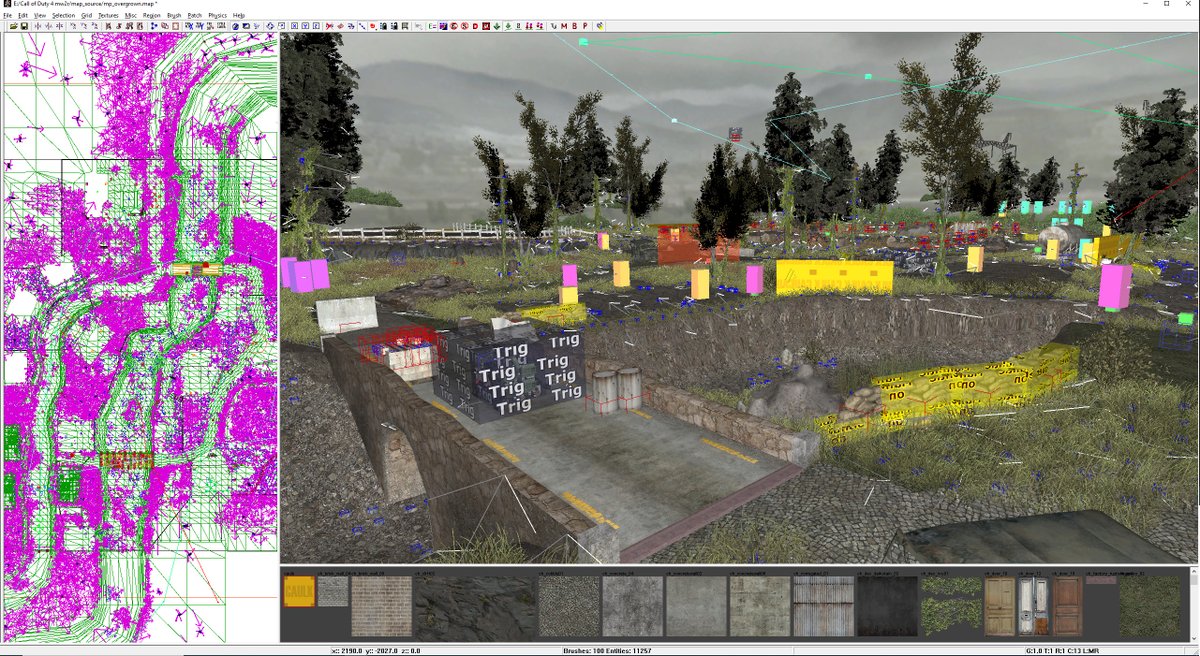
Task: Click the Open map folder icon
Action: 14,26
